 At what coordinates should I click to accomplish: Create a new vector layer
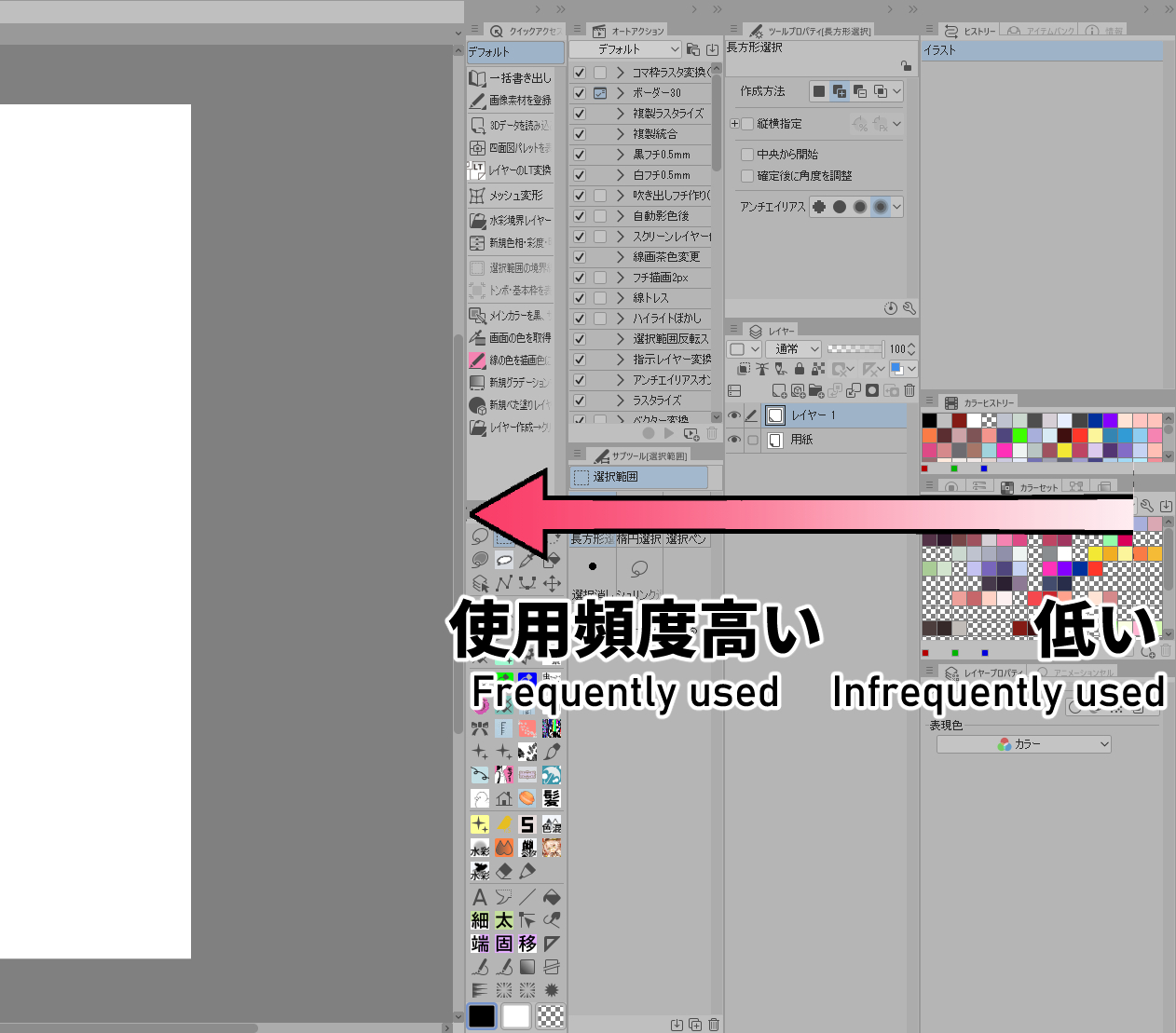pyautogui.click(x=798, y=391)
